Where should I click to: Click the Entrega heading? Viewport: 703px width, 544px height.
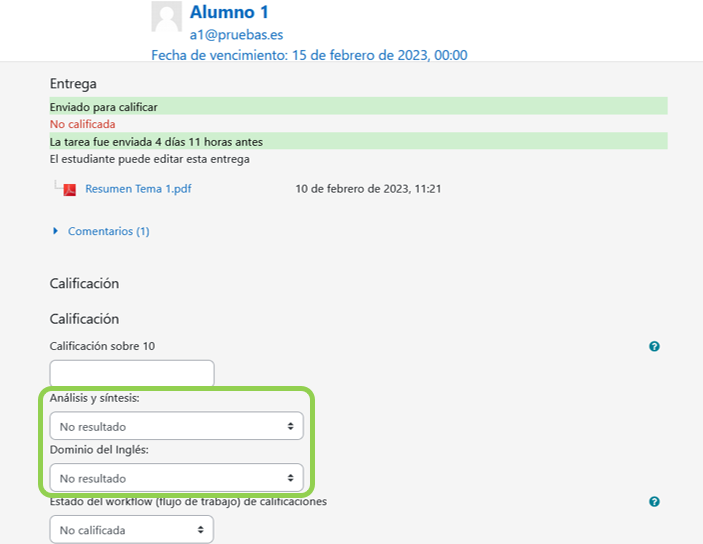pyautogui.click(x=73, y=84)
